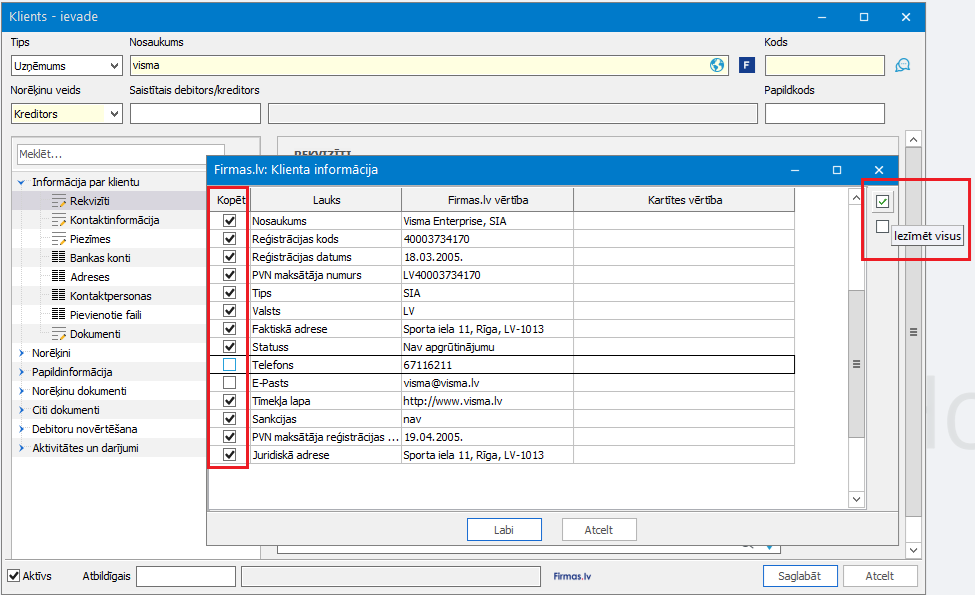The height and width of the screenshot is (595, 975).
Task: Confirm with the Labi button
Action: coord(504,530)
